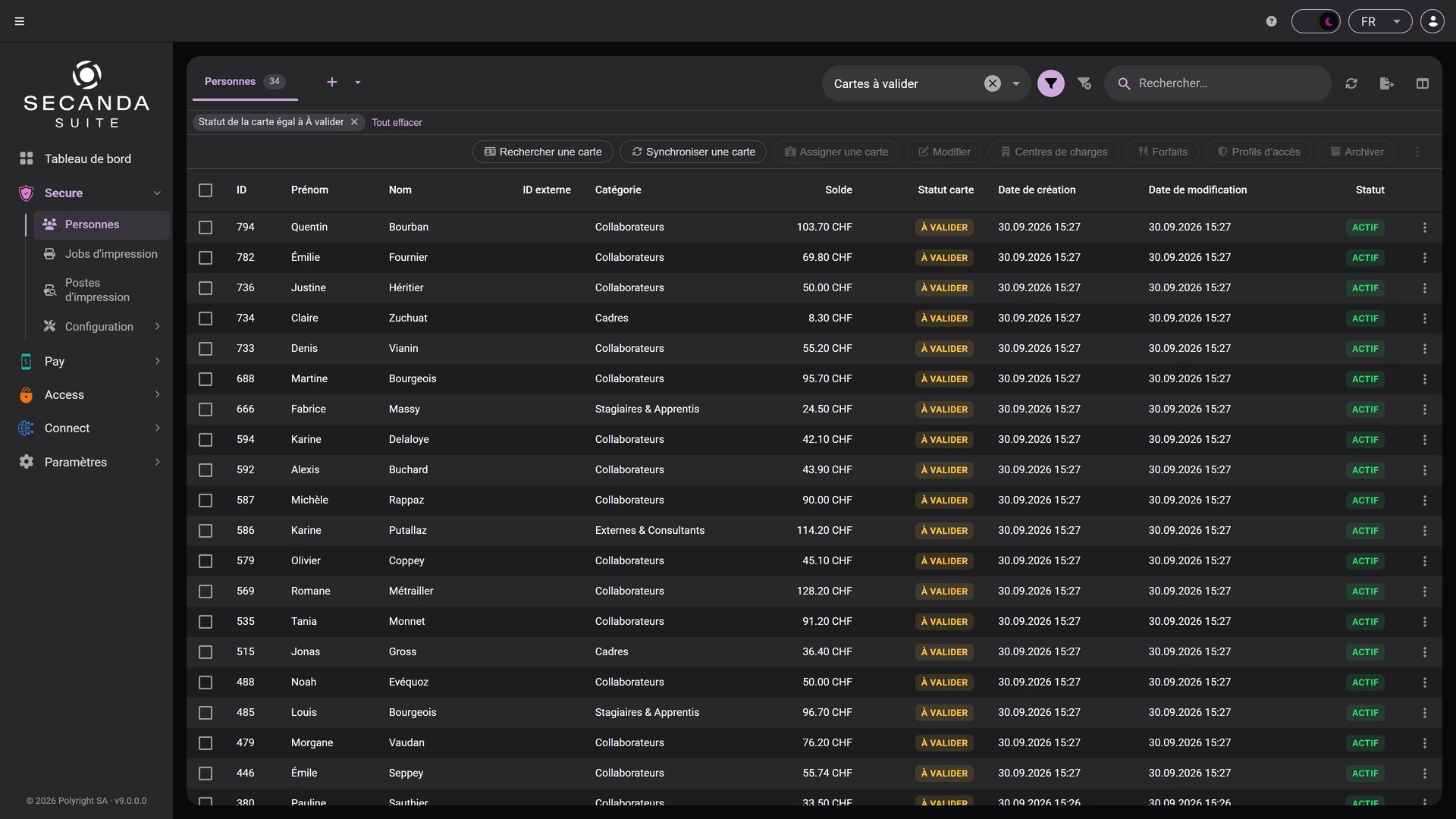Remove the Statut de la carte filter chip

pos(354,122)
